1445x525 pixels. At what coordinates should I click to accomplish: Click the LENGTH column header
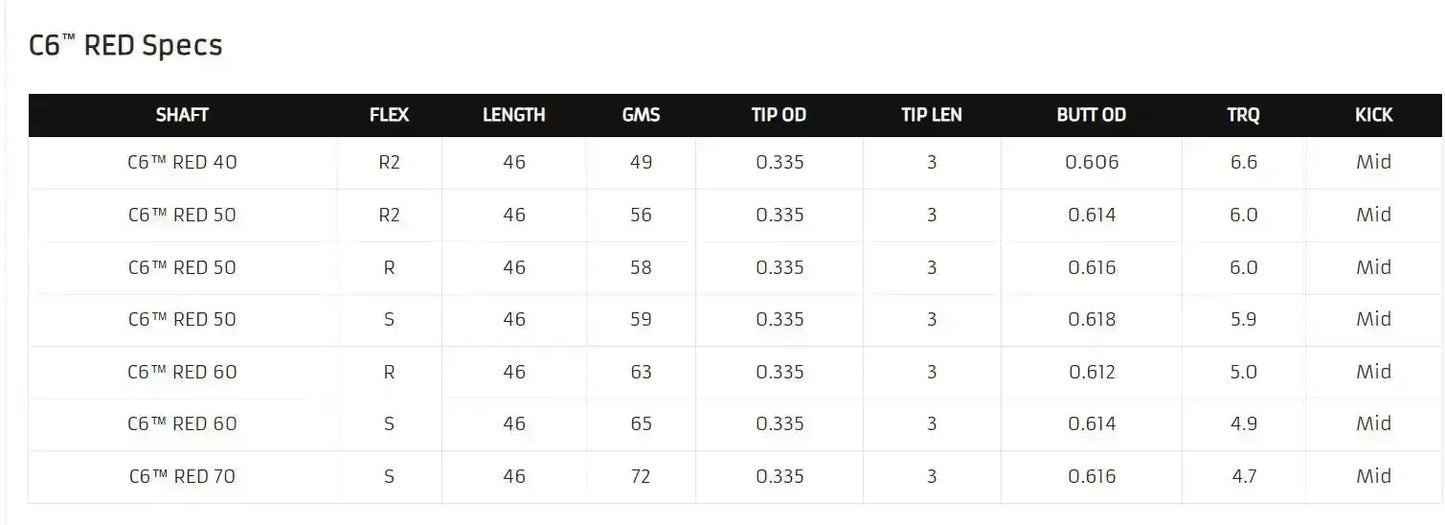point(514,115)
